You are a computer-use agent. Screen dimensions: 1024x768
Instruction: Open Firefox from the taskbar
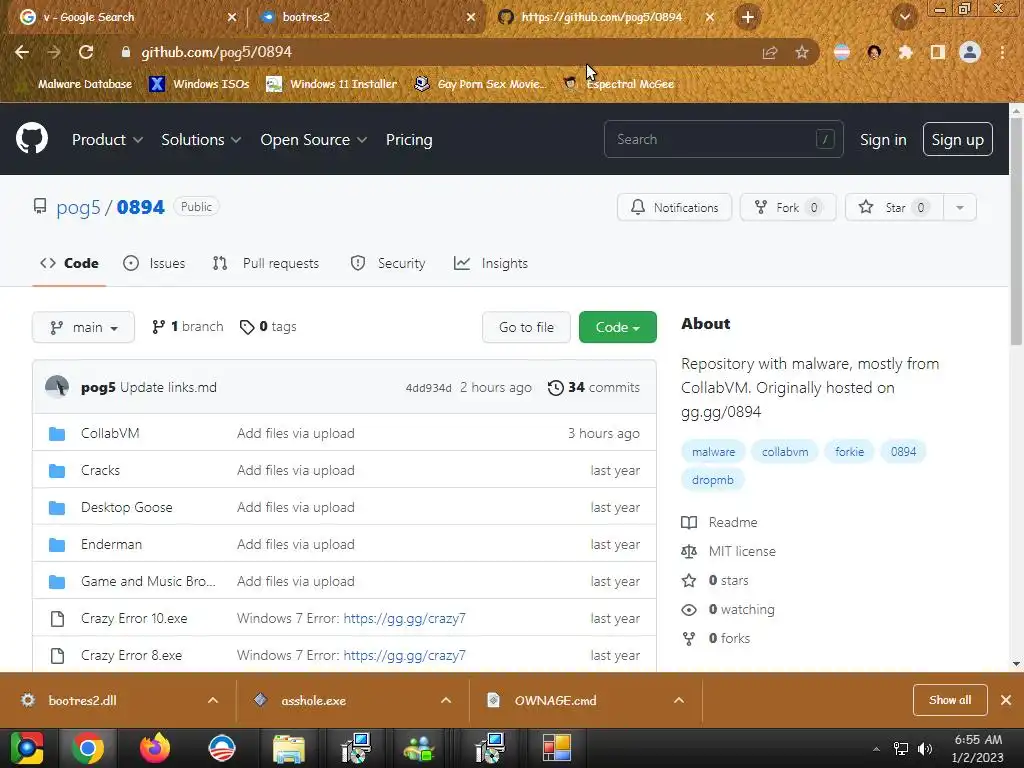pyautogui.click(x=155, y=748)
